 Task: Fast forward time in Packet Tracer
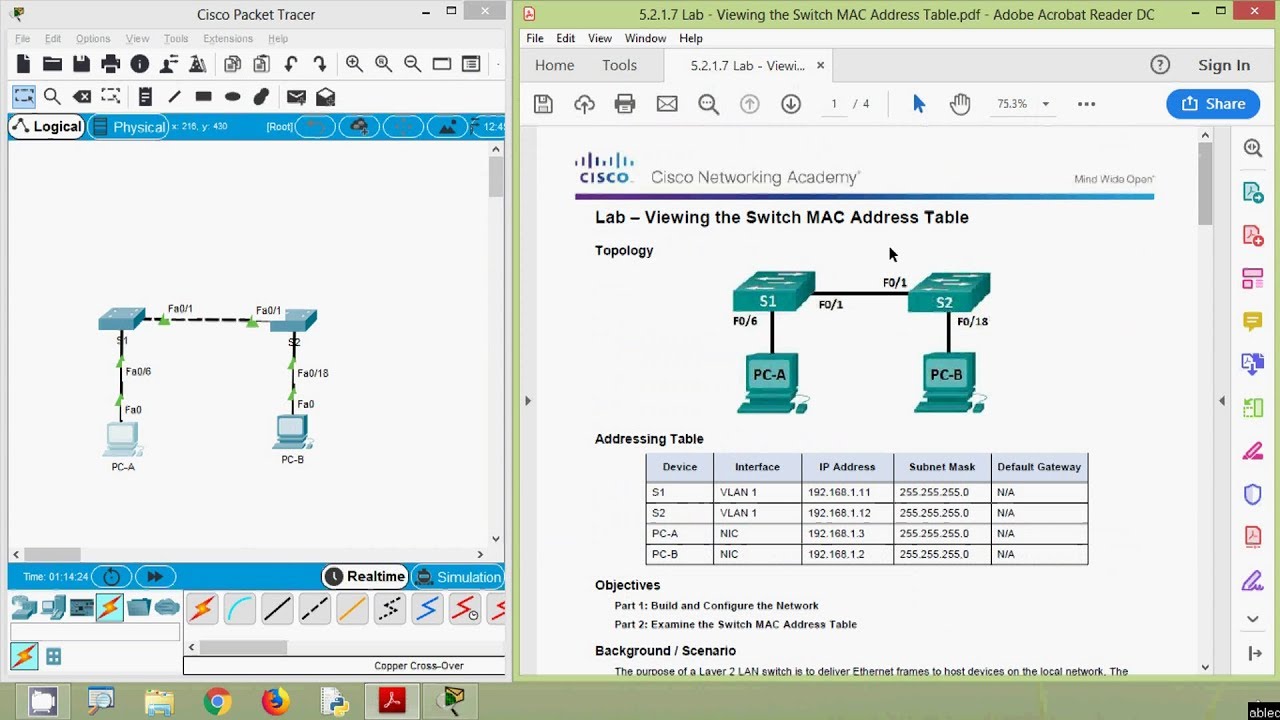155,577
